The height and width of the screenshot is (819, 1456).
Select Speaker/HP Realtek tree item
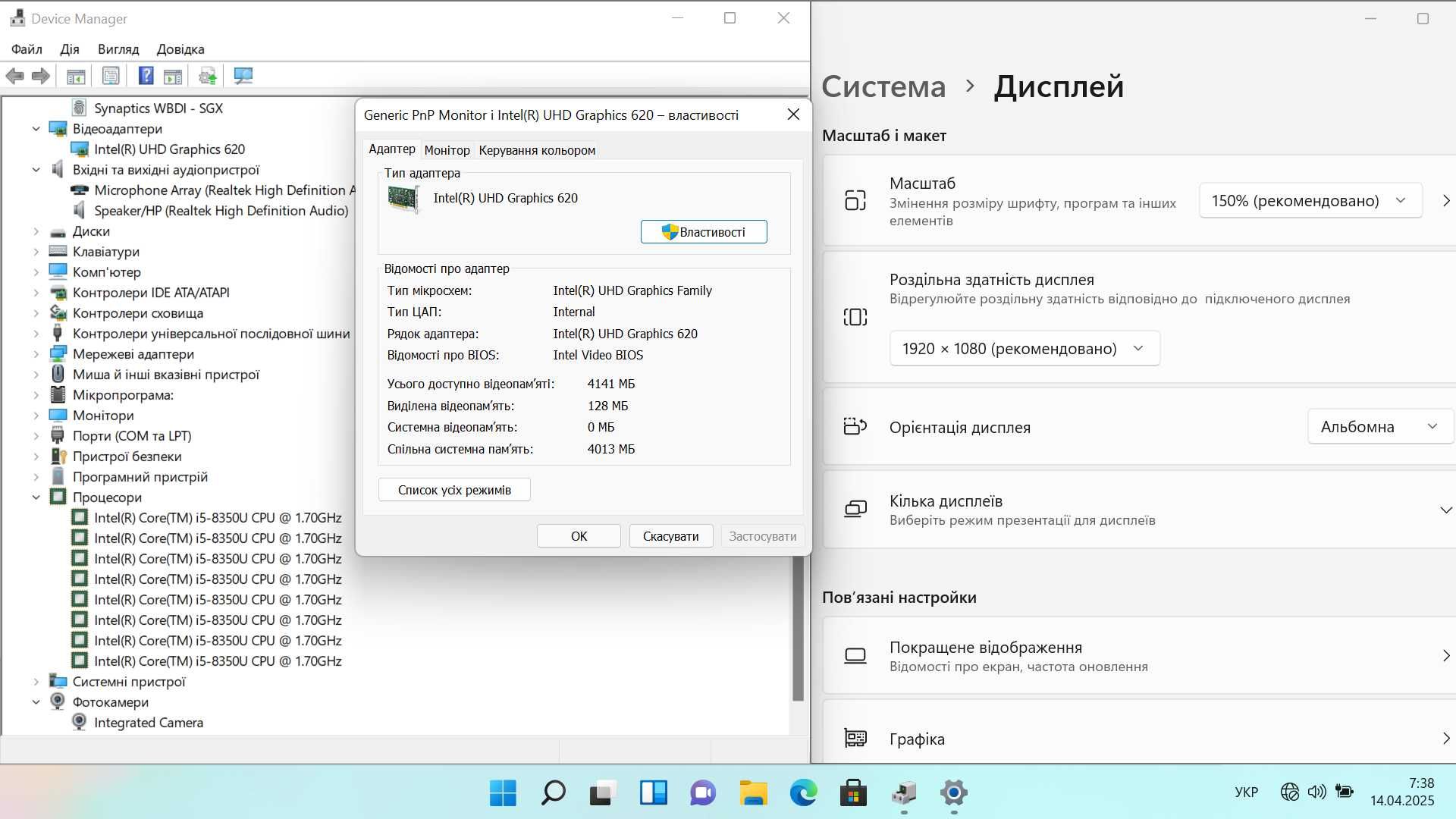221,211
